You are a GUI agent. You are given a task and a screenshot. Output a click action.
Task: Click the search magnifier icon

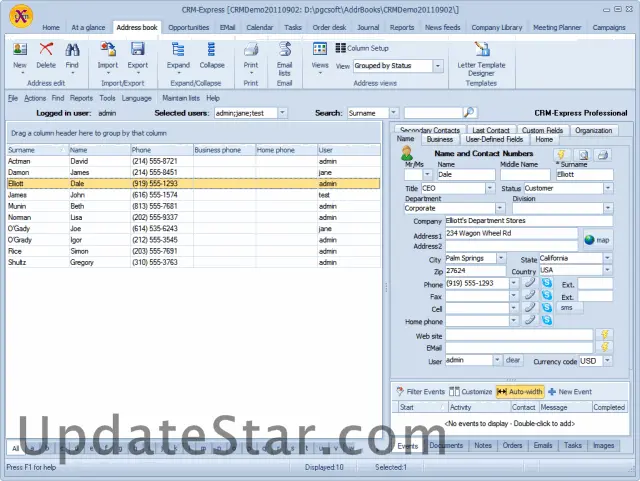(x=470, y=113)
